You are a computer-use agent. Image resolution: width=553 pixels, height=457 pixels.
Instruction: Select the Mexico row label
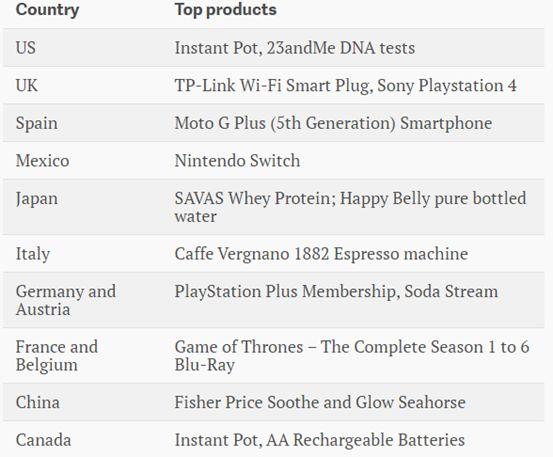42,161
